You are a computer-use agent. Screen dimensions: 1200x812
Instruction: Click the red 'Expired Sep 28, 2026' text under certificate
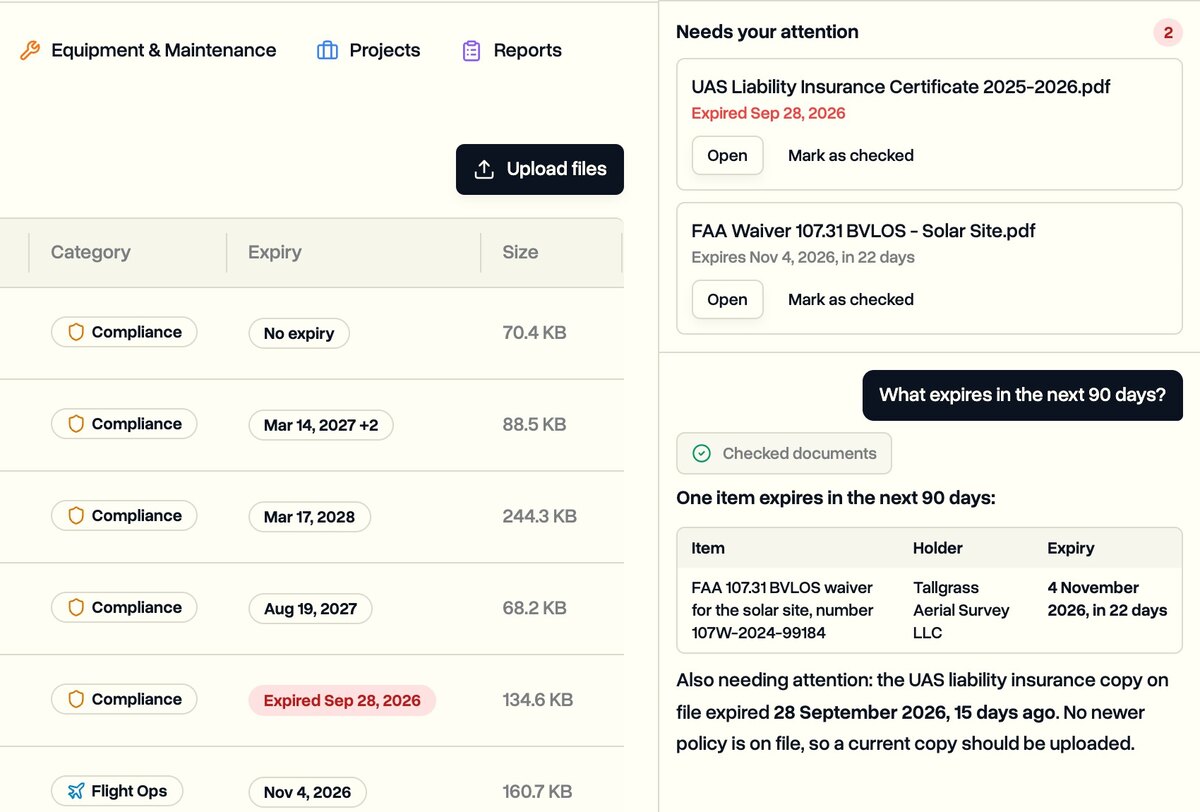(x=768, y=113)
